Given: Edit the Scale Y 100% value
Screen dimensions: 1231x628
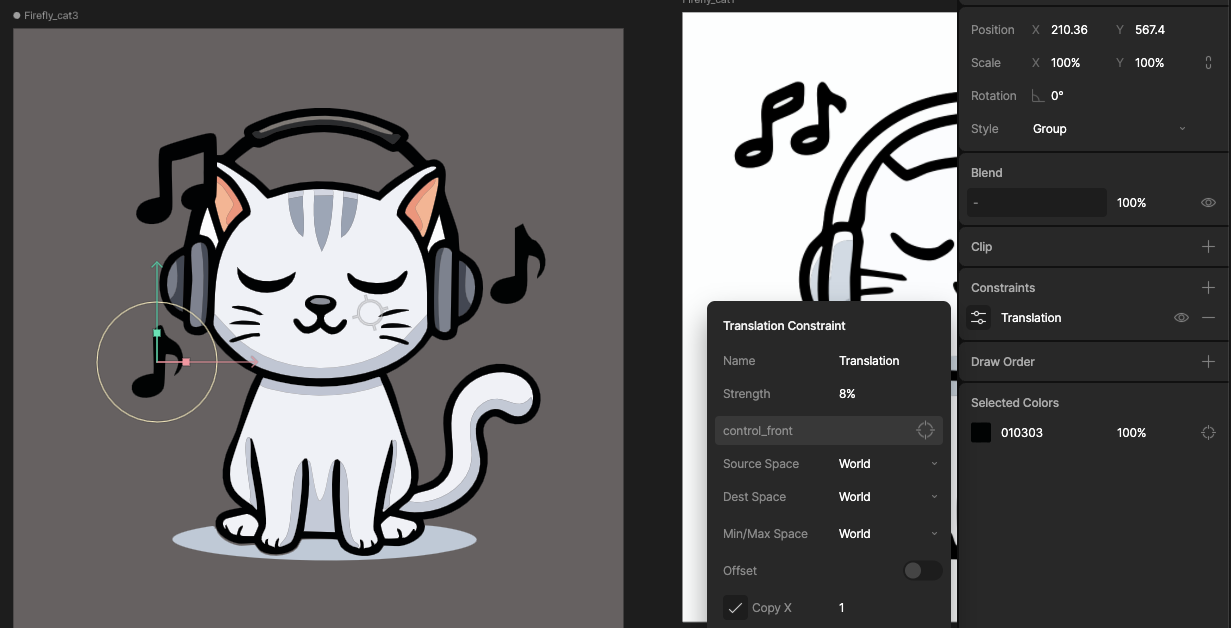Looking at the screenshot, I should [x=1150, y=63].
